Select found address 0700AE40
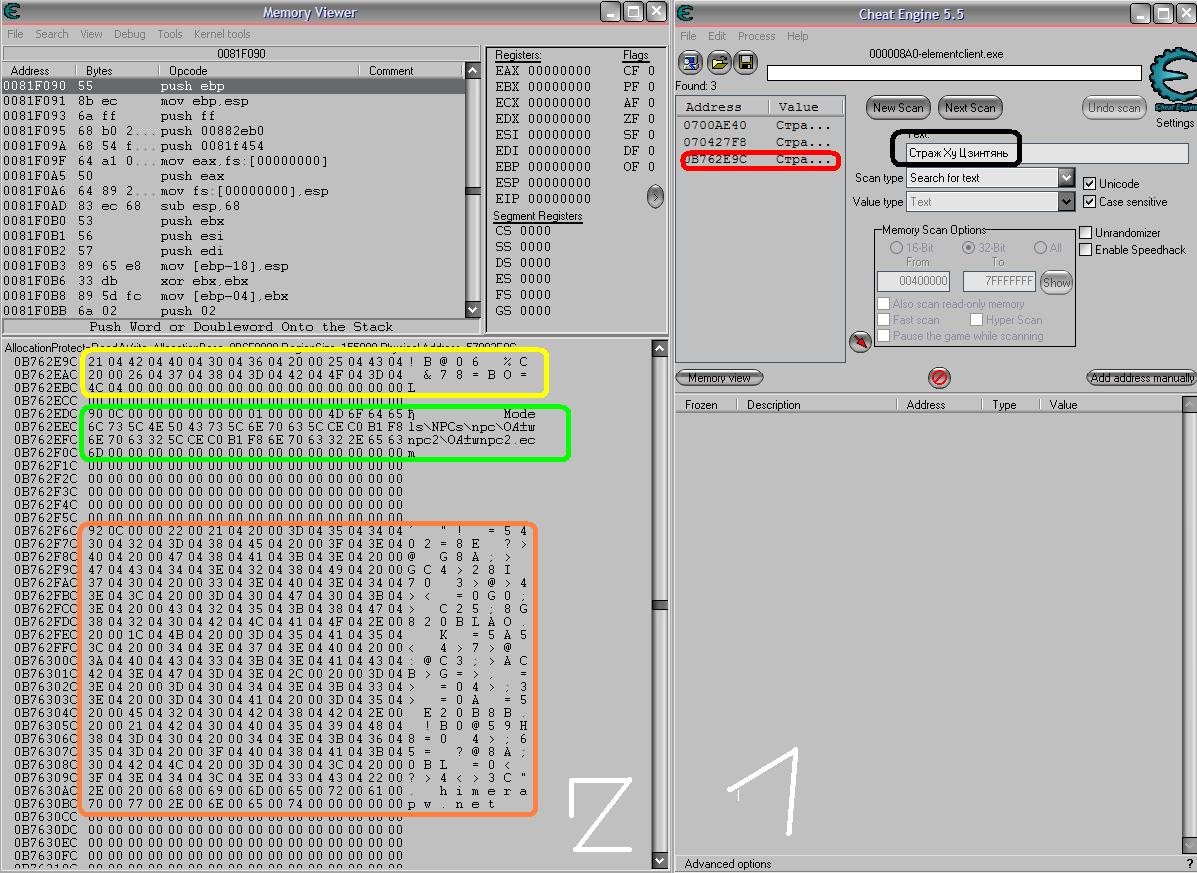1197x873 pixels. click(x=759, y=125)
